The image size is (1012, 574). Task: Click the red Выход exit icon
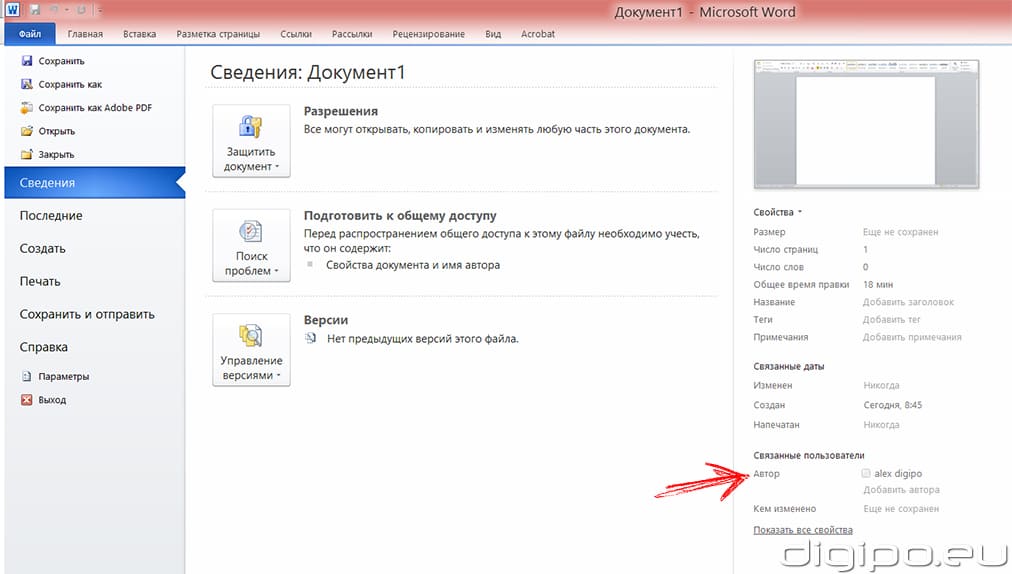(27, 400)
